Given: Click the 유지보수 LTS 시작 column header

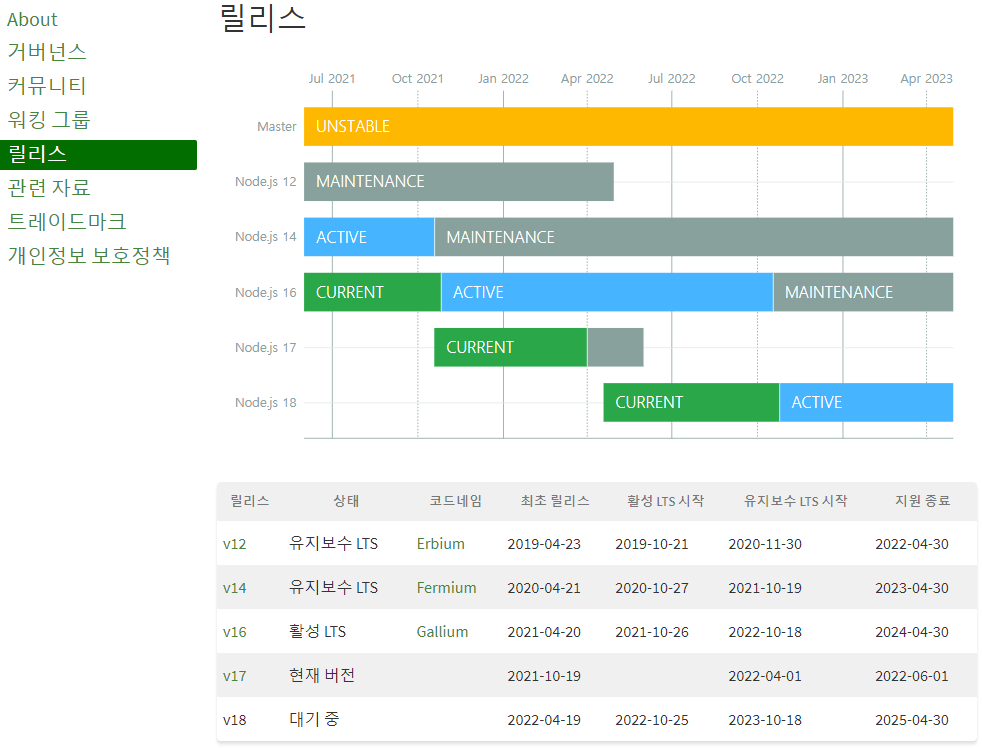Looking at the screenshot, I should pos(795,501).
